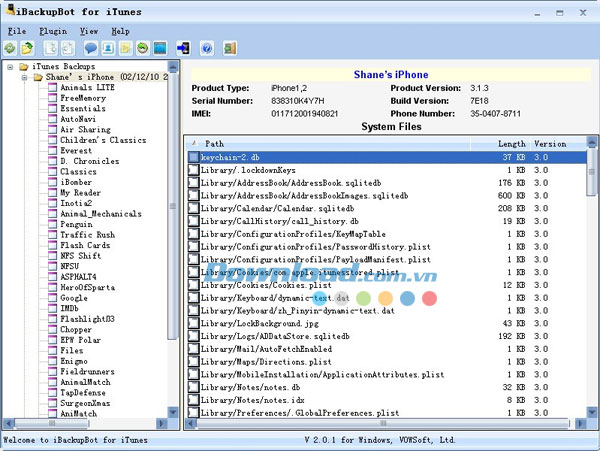Click the green refresh backups toolbar icon
This screenshot has height=451, width=600.
[10, 48]
